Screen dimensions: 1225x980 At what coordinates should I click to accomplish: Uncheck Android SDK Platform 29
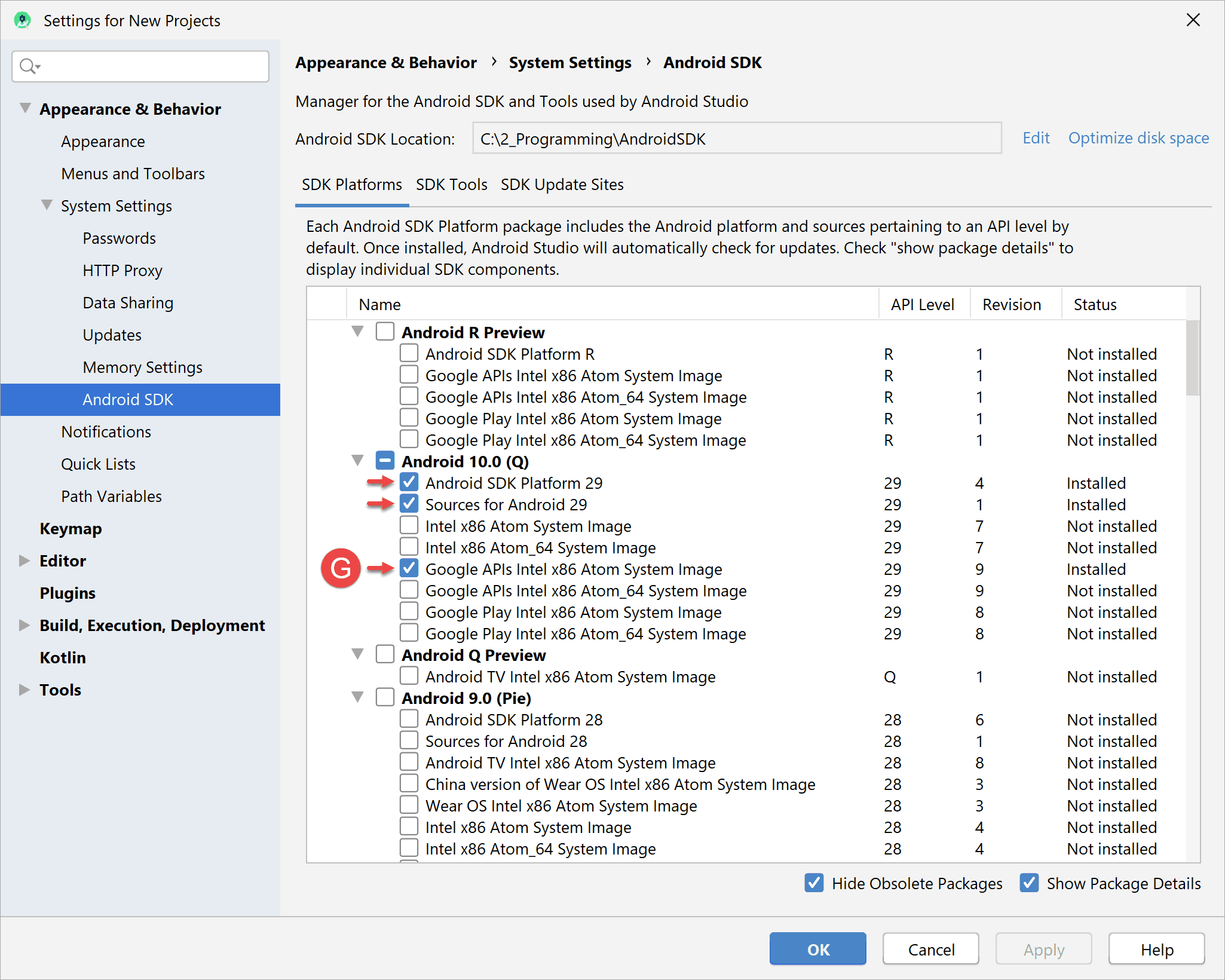409,482
